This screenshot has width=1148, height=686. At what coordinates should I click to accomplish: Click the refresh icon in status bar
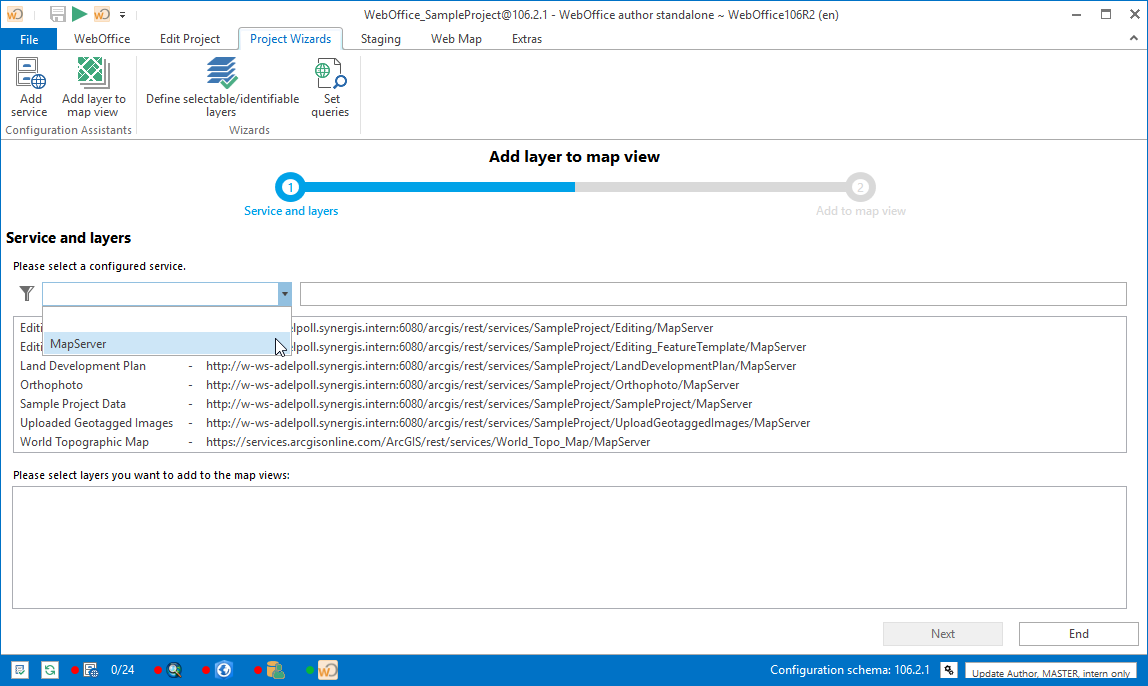point(49,670)
